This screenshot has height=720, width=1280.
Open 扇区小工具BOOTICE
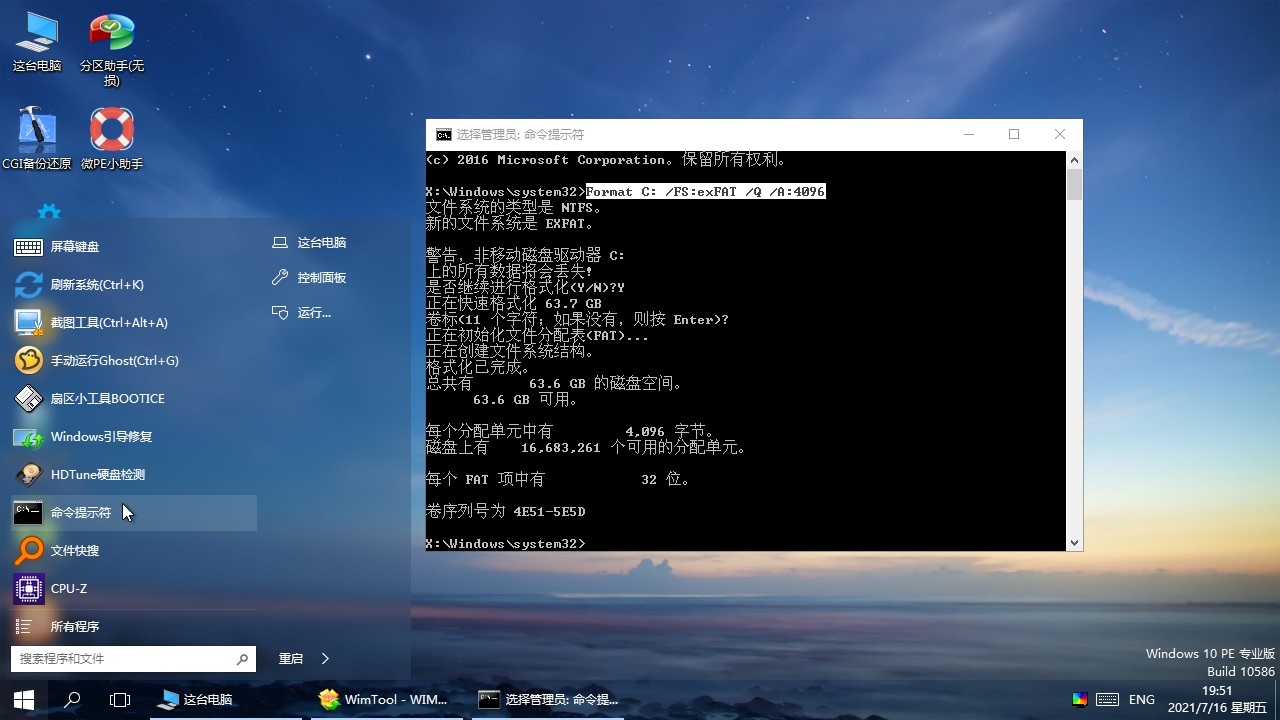pos(134,398)
